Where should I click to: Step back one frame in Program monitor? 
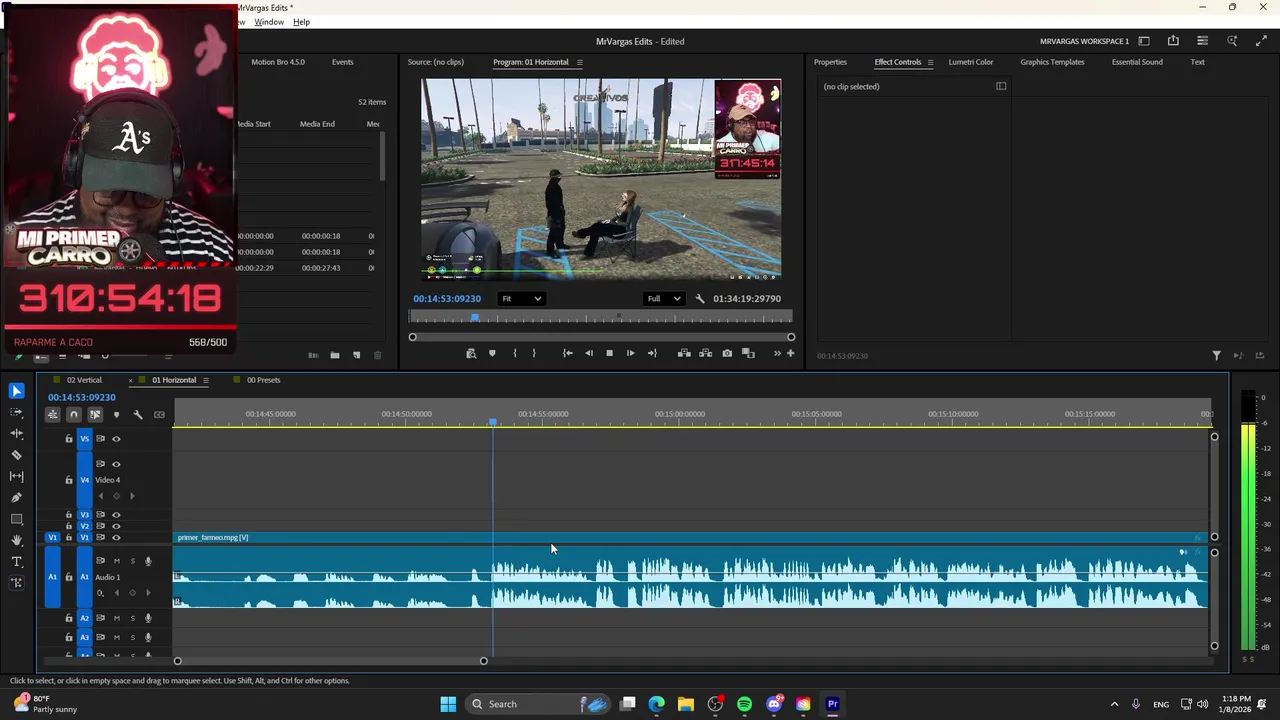588,353
